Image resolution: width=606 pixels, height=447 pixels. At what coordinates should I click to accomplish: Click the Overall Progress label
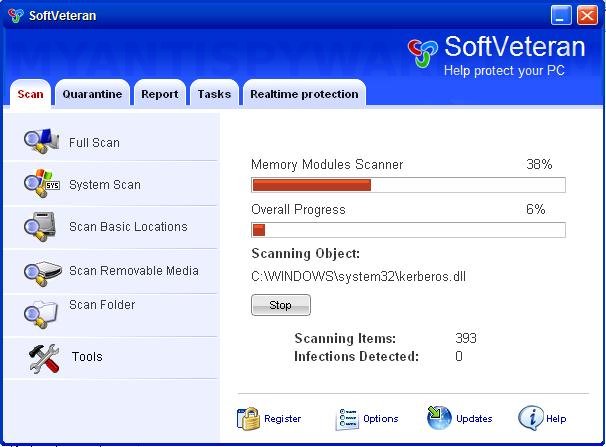(298, 209)
